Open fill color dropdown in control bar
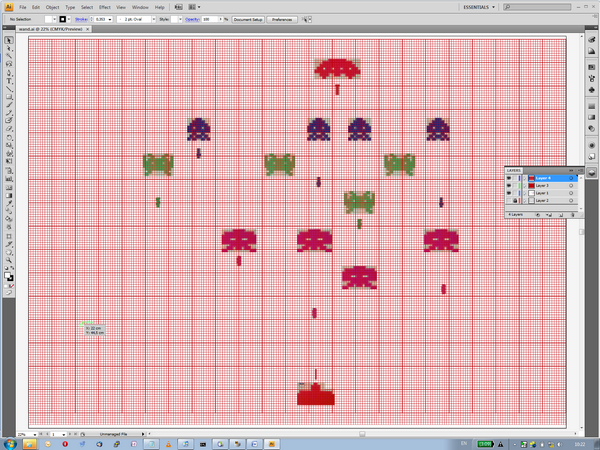This screenshot has height=450, width=600. (x=54, y=19)
